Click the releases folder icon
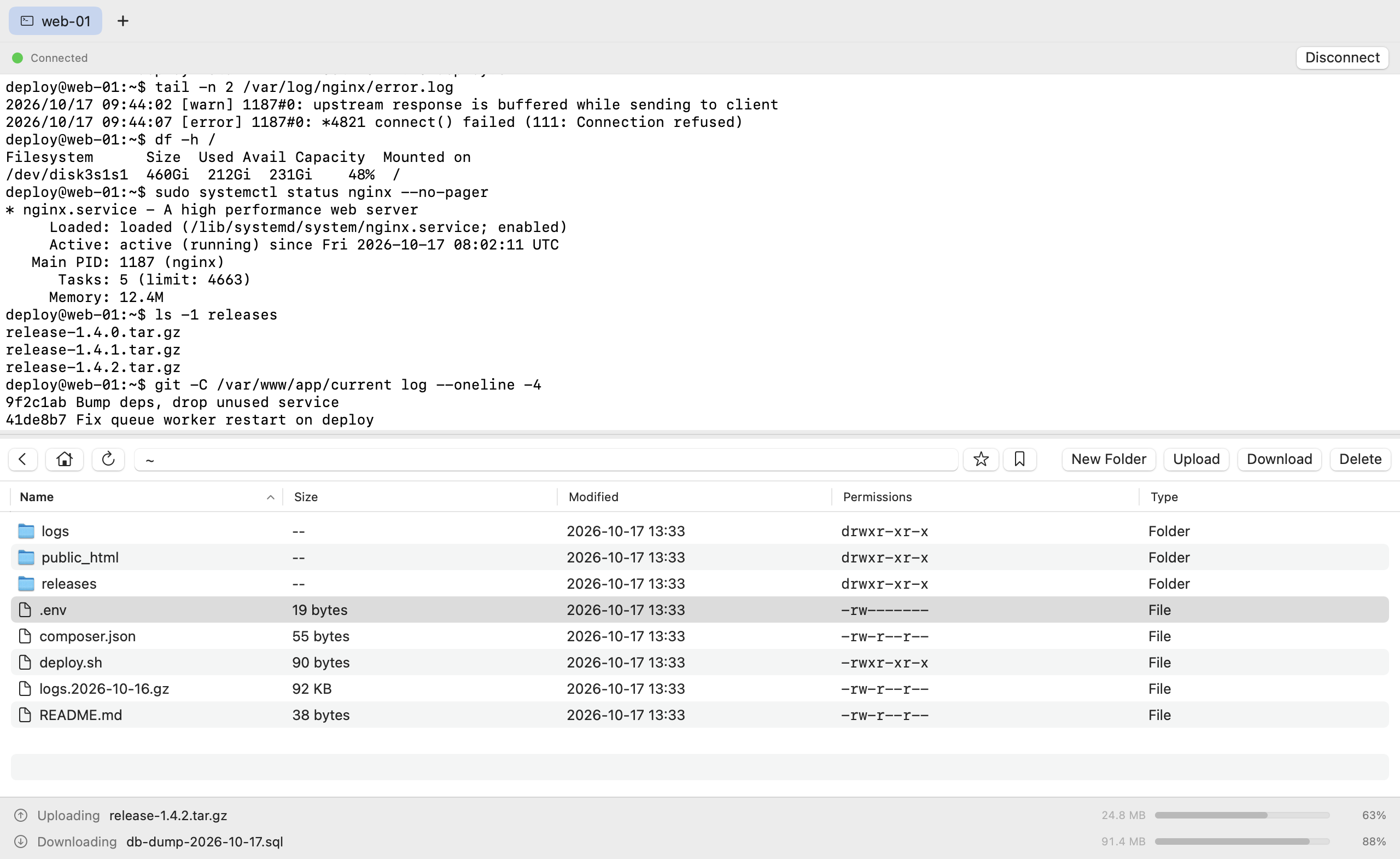This screenshot has height=859, width=1400. pyautogui.click(x=26, y=583)
